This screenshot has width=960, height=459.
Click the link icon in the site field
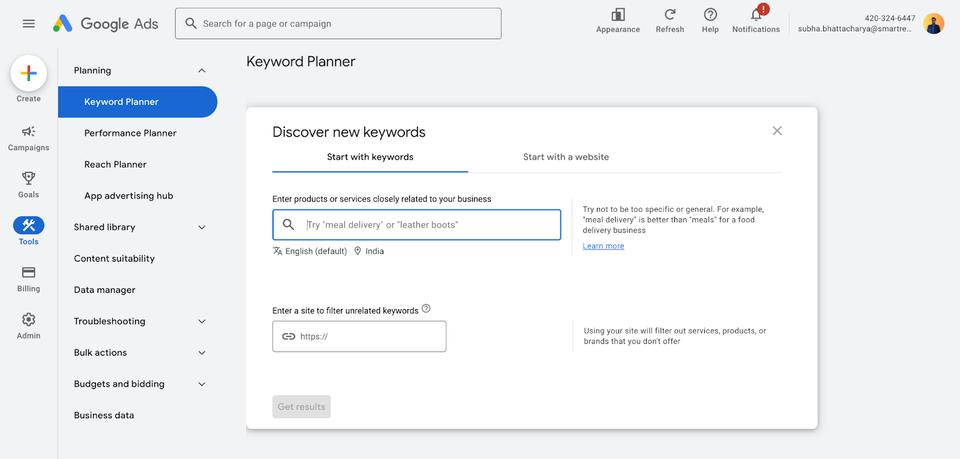[x=288, y=336]
